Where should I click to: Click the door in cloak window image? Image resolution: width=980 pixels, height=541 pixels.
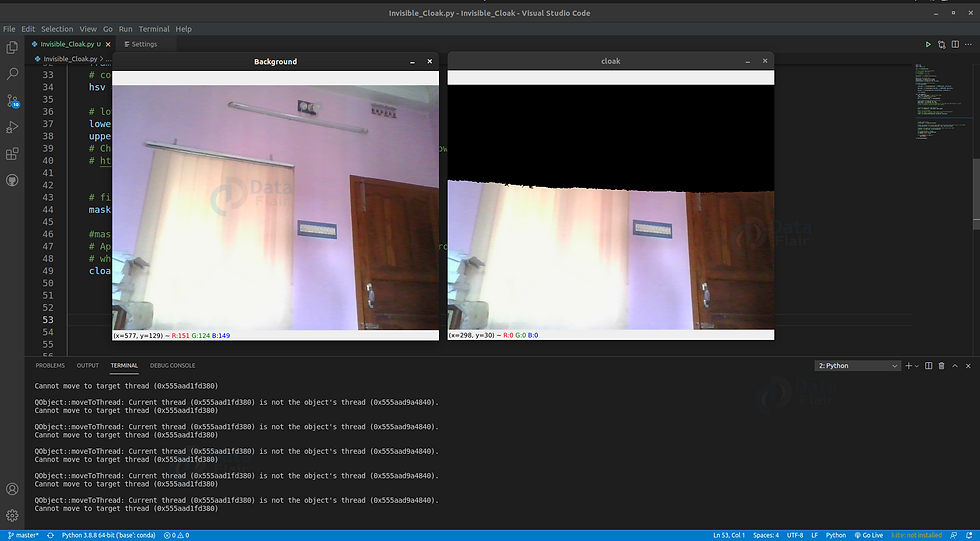pyautogui.click(x=731, y=261)
